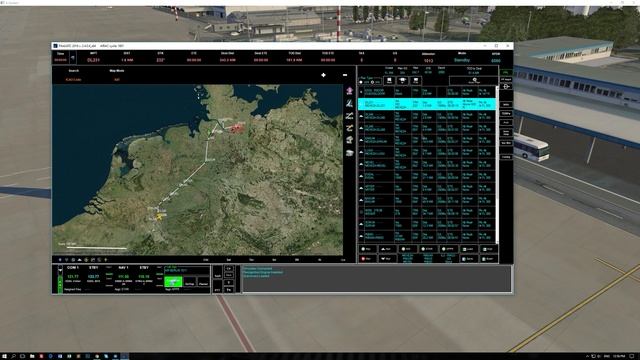Click the first icon in the toolbar below the map

[60, 260]
